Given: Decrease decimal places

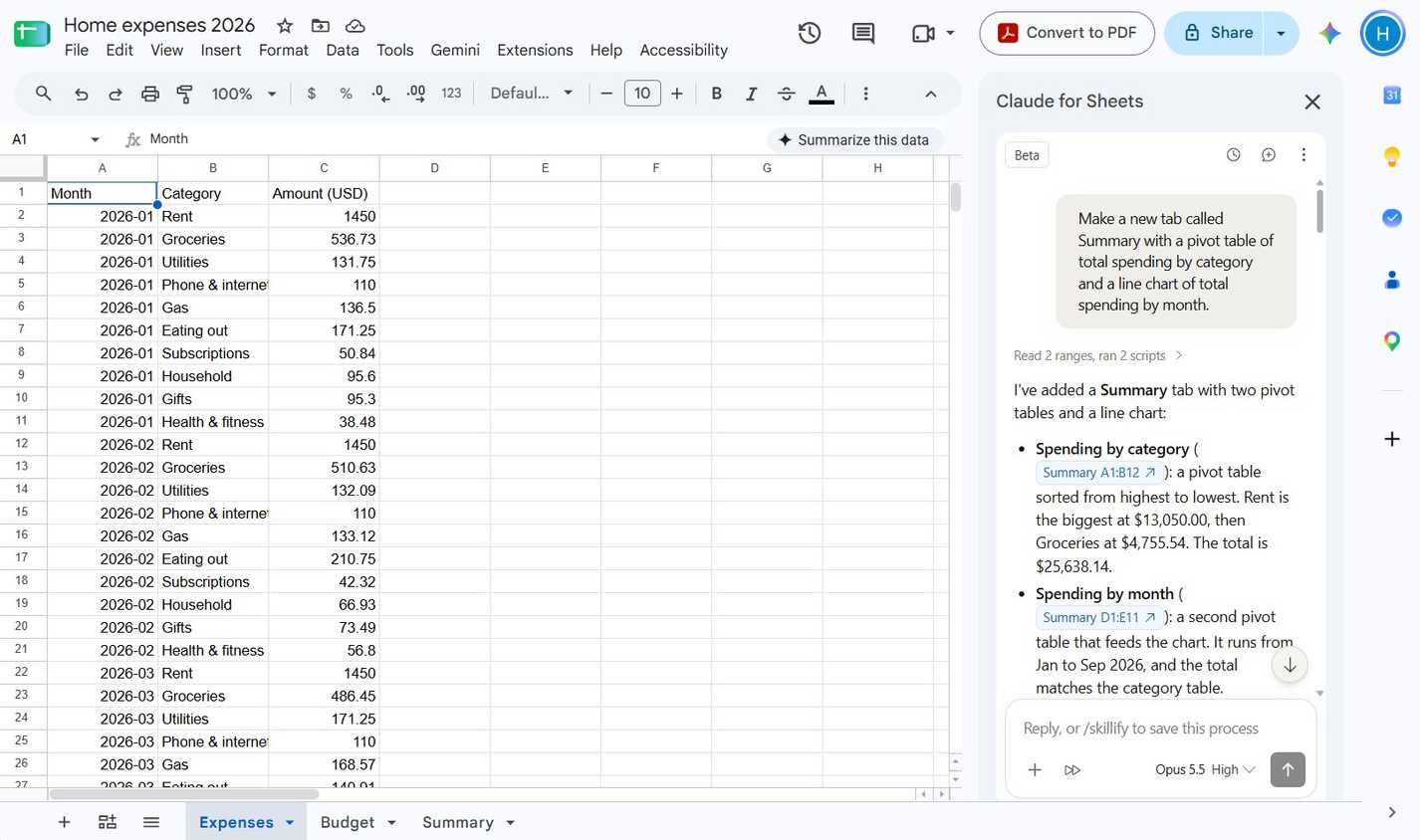Looking at the screenshot, I should [x=380, y=94].
